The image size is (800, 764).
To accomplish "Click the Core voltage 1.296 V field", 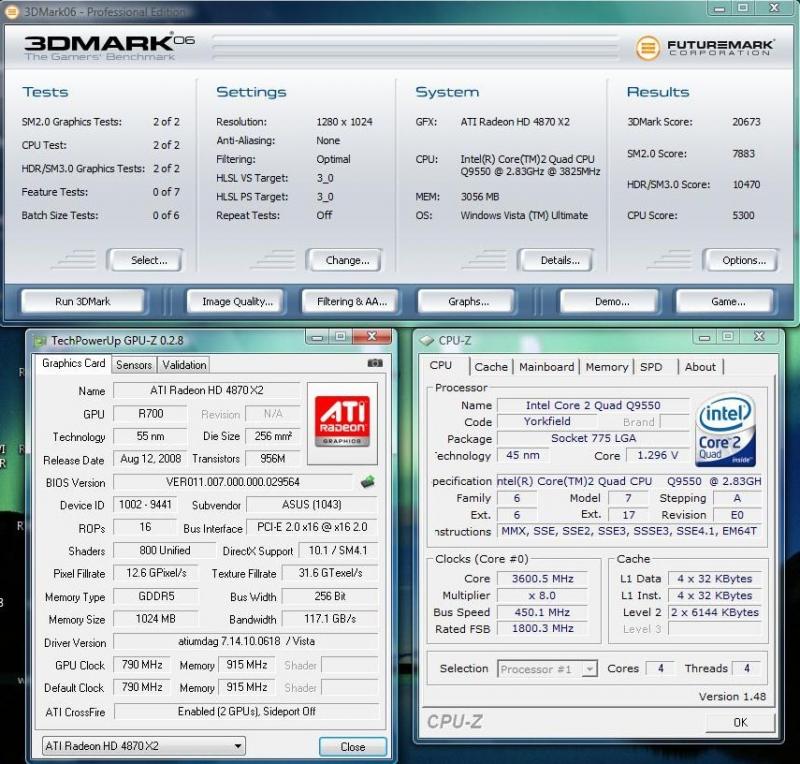I will (658, 455).
